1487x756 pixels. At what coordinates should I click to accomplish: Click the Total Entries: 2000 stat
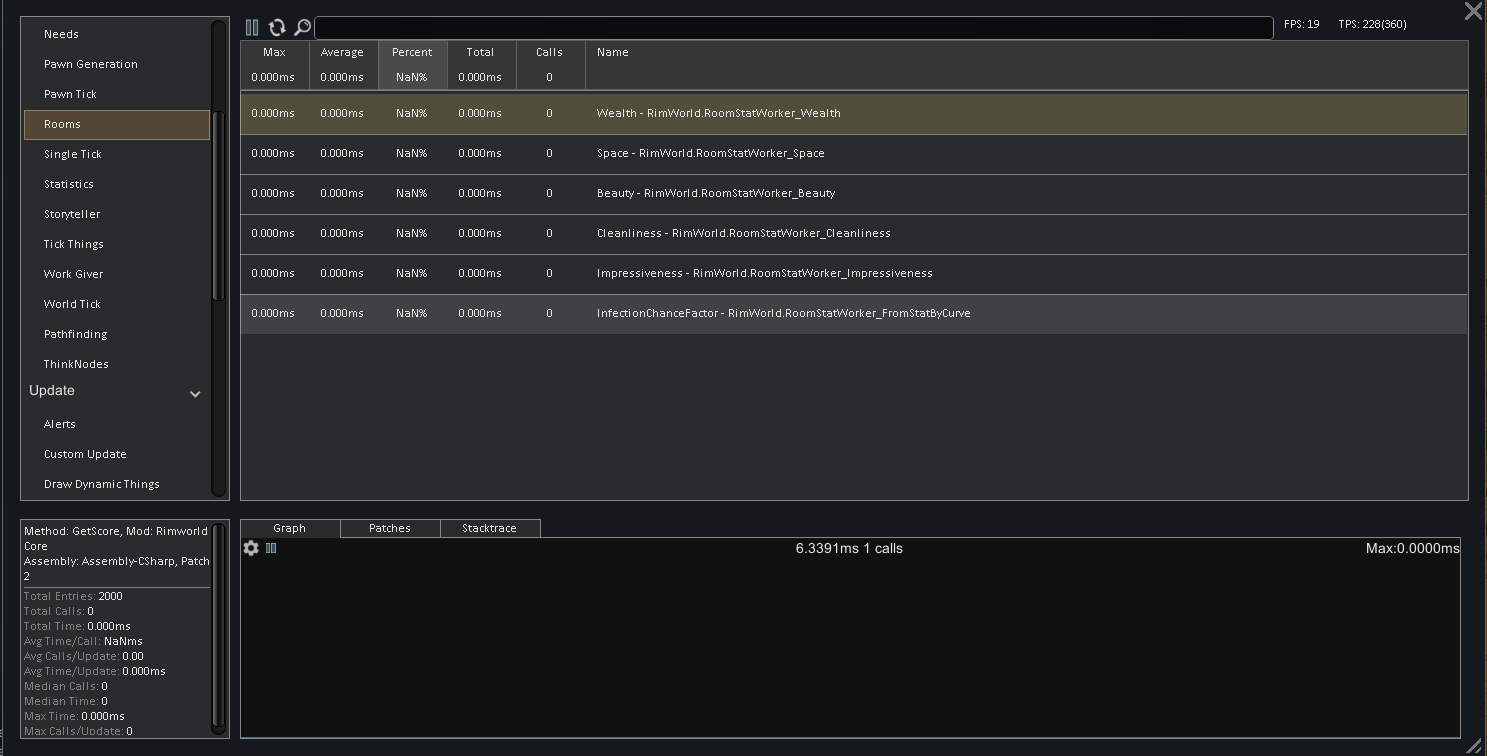[x=73, y=596]
